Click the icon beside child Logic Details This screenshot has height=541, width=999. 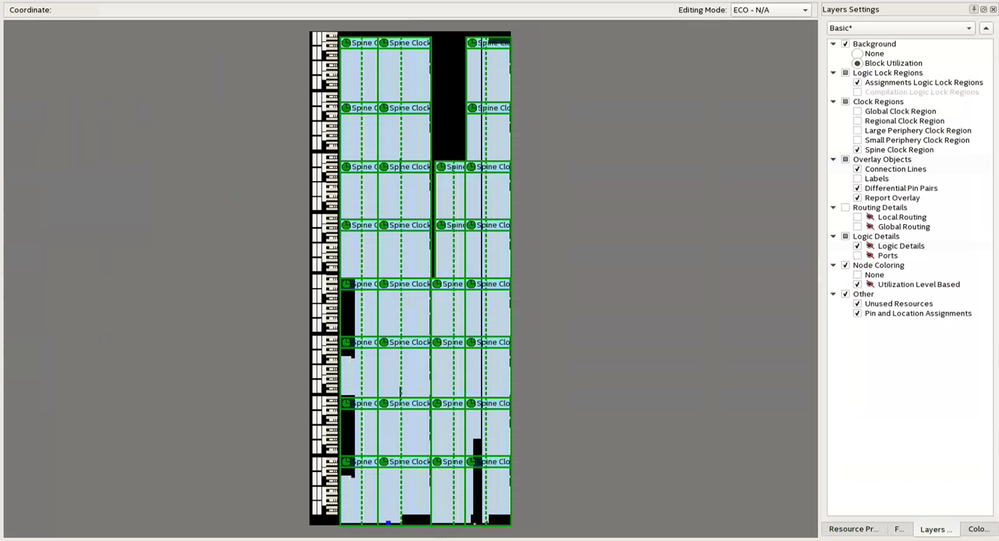[870, 246]
